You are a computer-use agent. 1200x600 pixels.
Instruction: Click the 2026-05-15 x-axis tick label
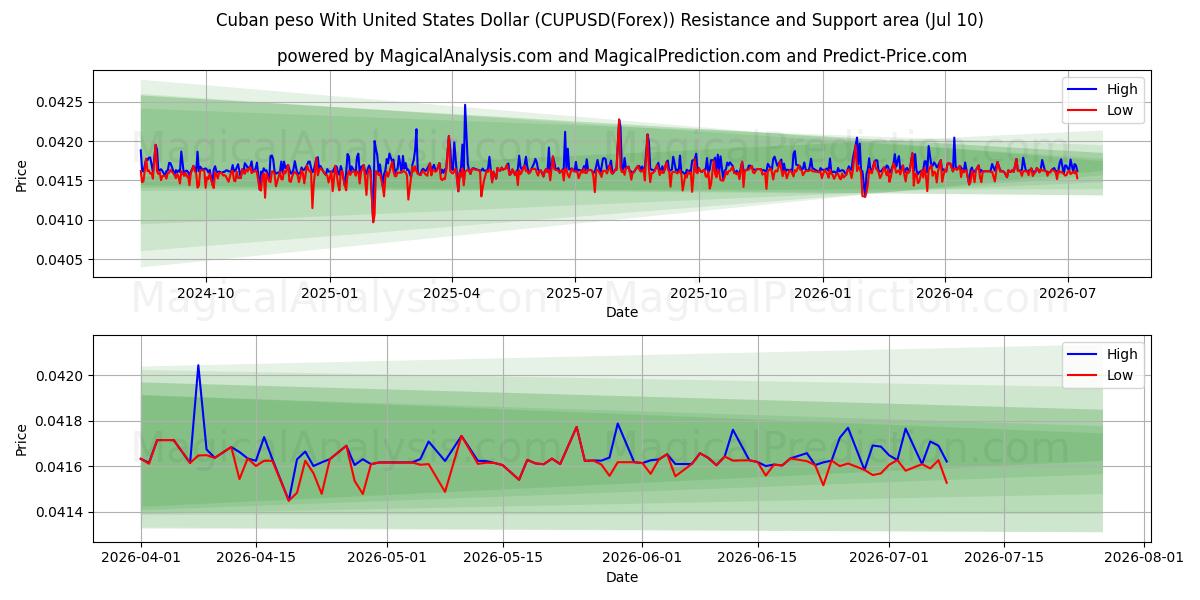502,558
